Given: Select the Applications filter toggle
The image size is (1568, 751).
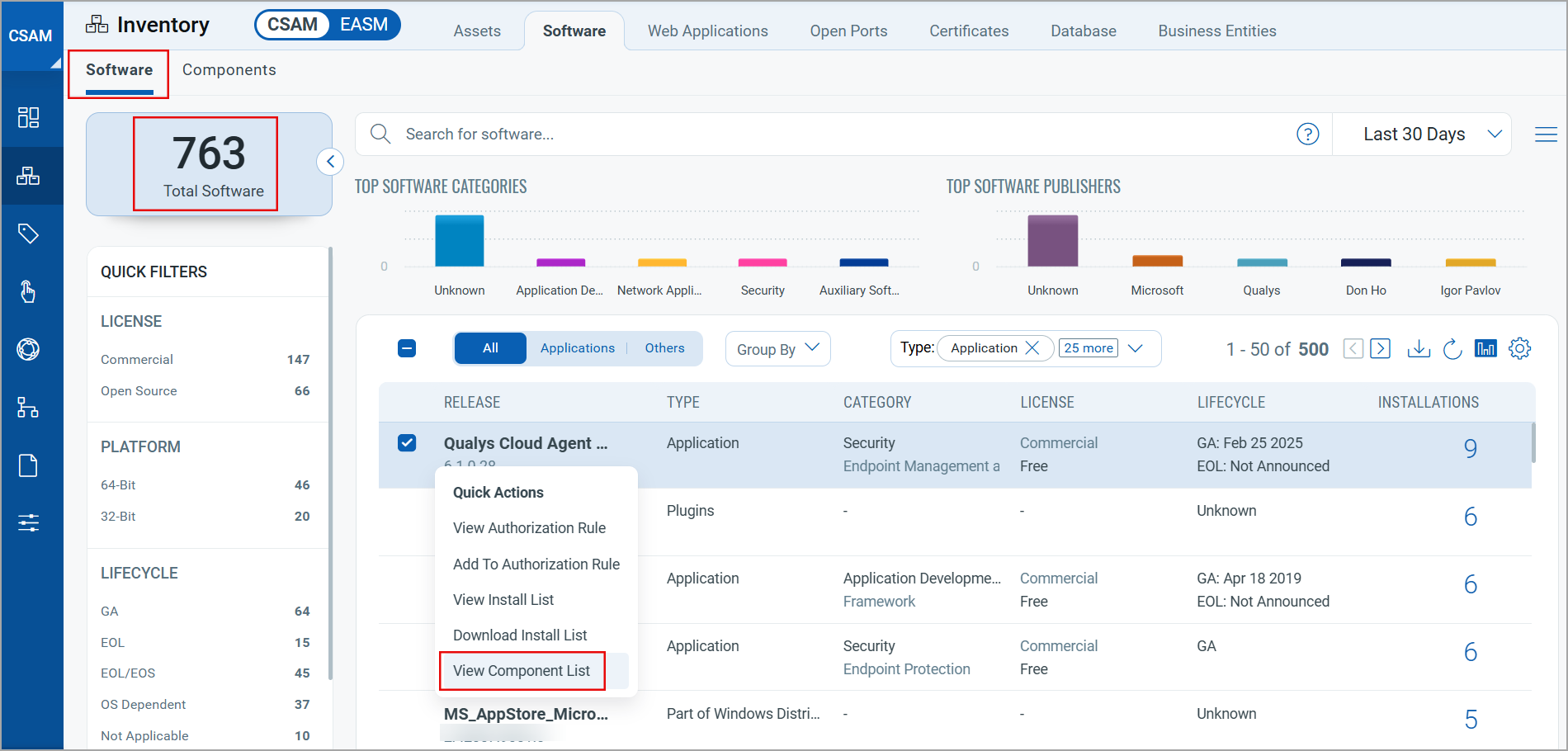Looking at the screenshot, I should [578, 348].
